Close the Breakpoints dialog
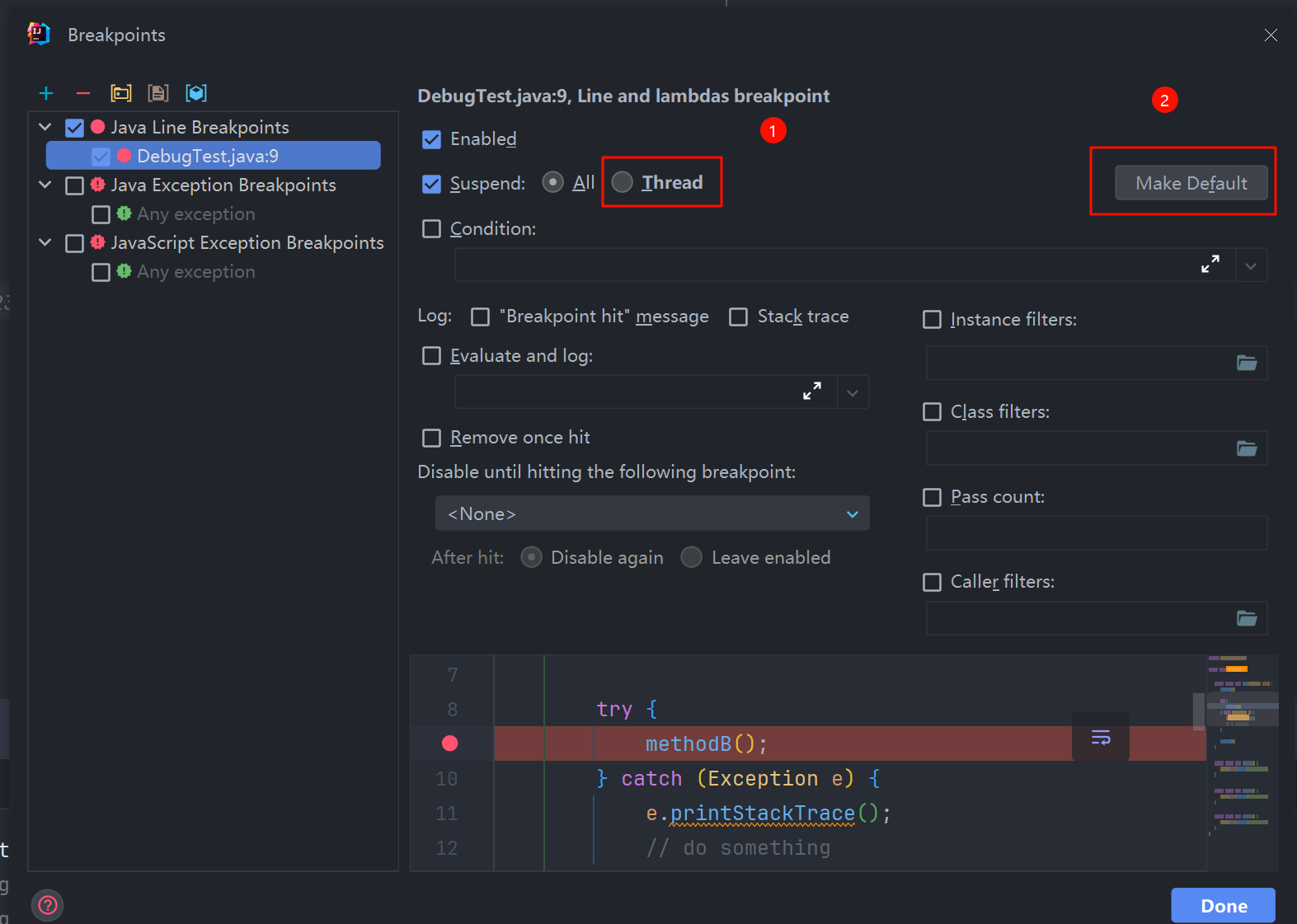 pos(1271,35)
